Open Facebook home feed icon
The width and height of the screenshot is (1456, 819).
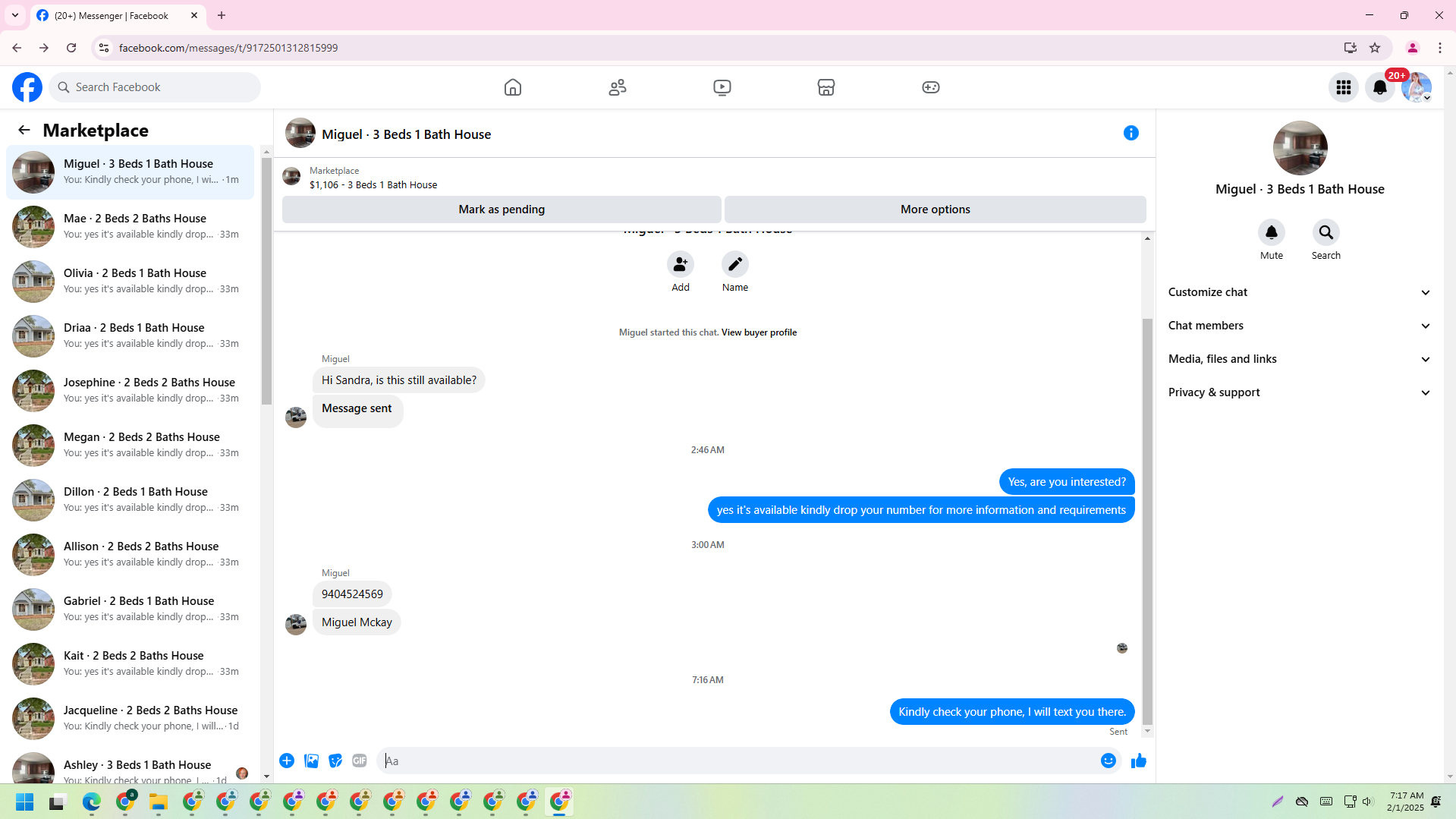[513, 87]
